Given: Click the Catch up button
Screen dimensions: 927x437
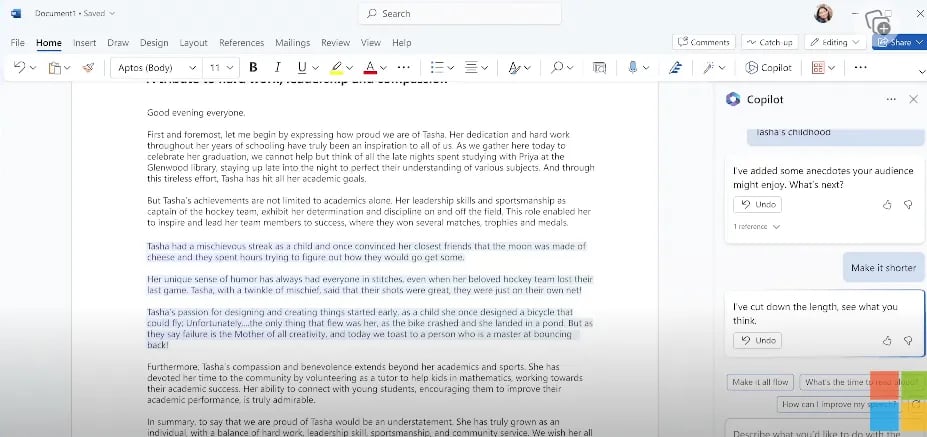Looking at the screenshot, I should click(x=770, y=42).
